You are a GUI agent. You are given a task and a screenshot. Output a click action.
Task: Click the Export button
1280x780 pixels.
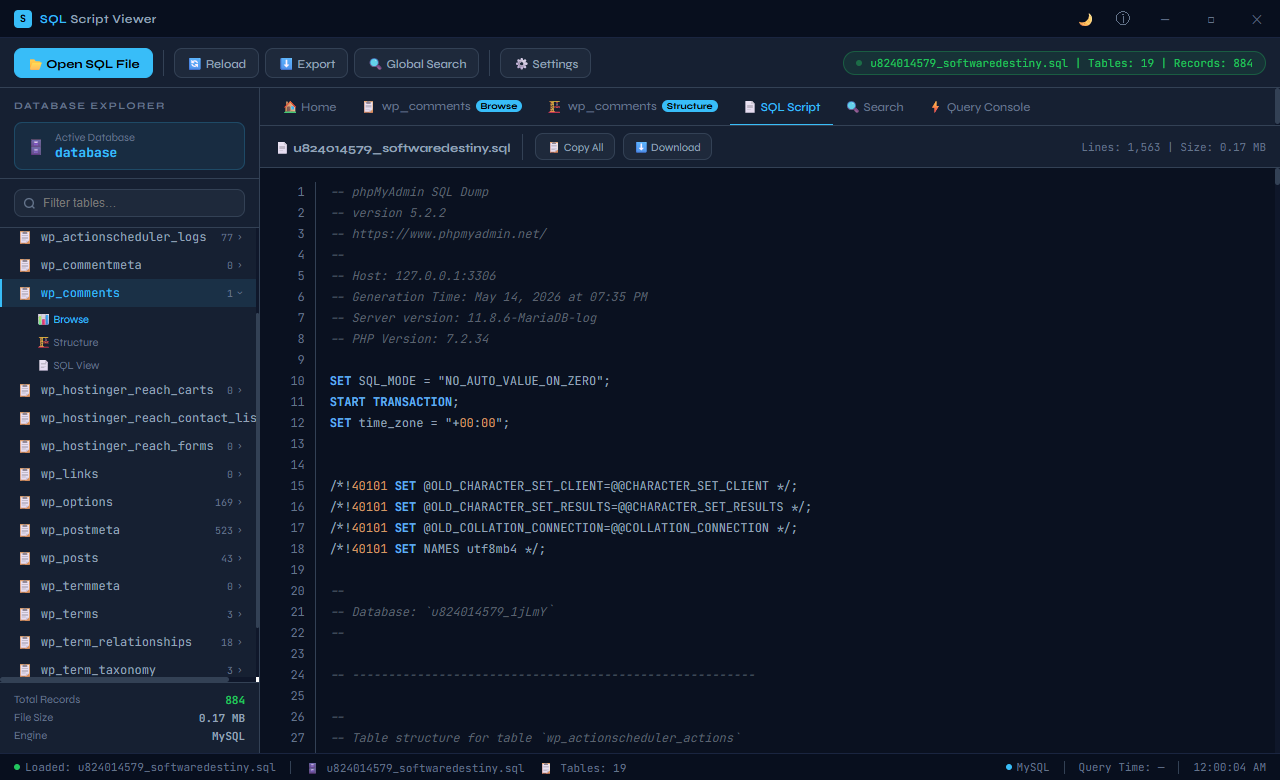308,63
